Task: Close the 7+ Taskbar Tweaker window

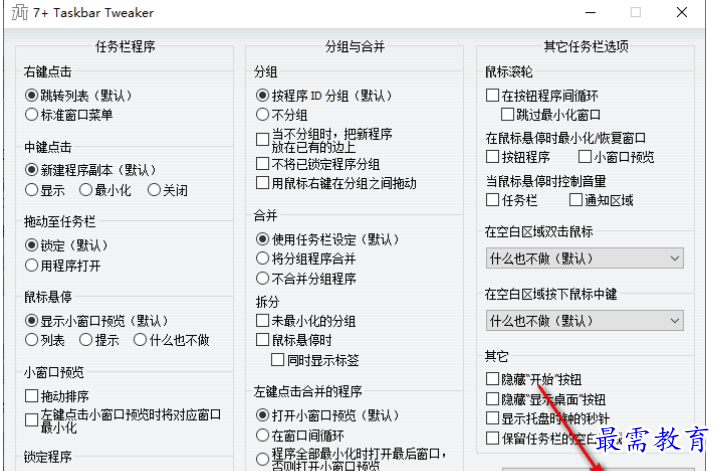Action: 682,12
